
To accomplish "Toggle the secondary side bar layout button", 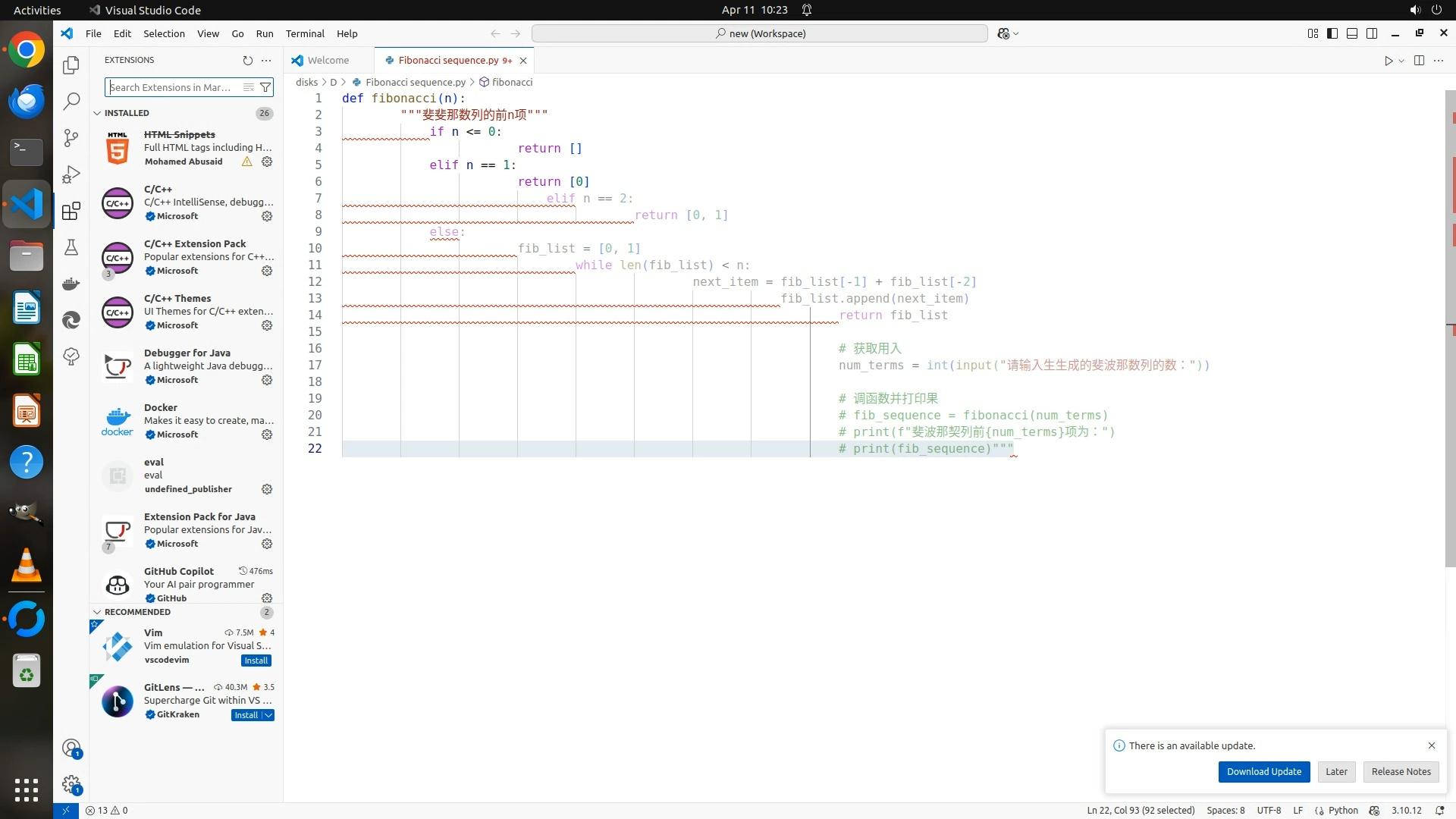I will (x=1372, y=33).
